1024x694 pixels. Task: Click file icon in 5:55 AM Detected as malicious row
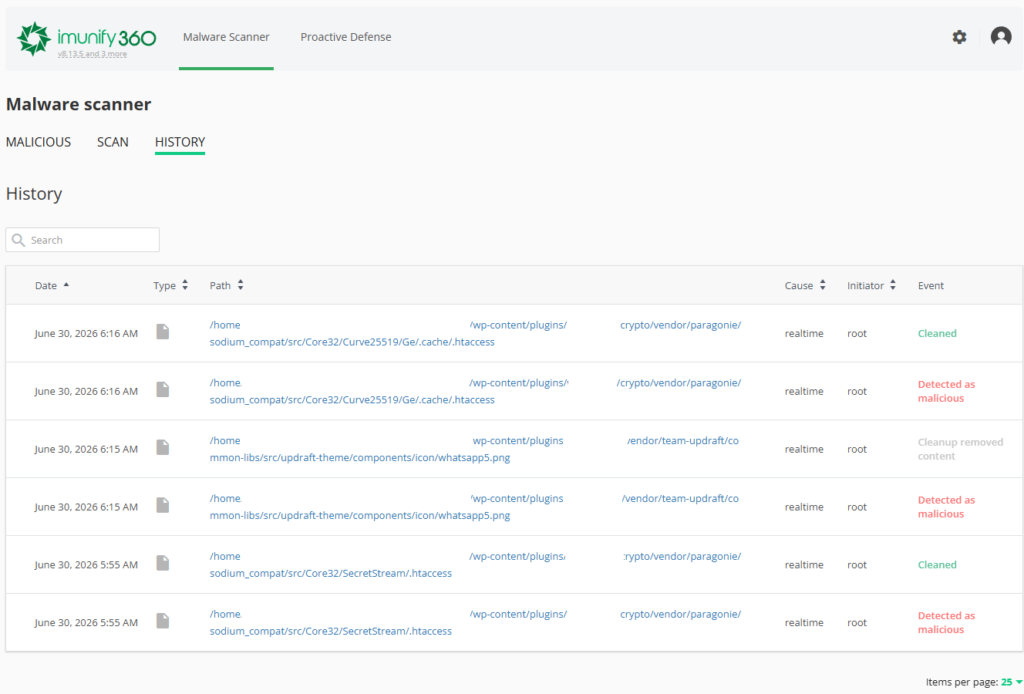(x=163, y=621)
